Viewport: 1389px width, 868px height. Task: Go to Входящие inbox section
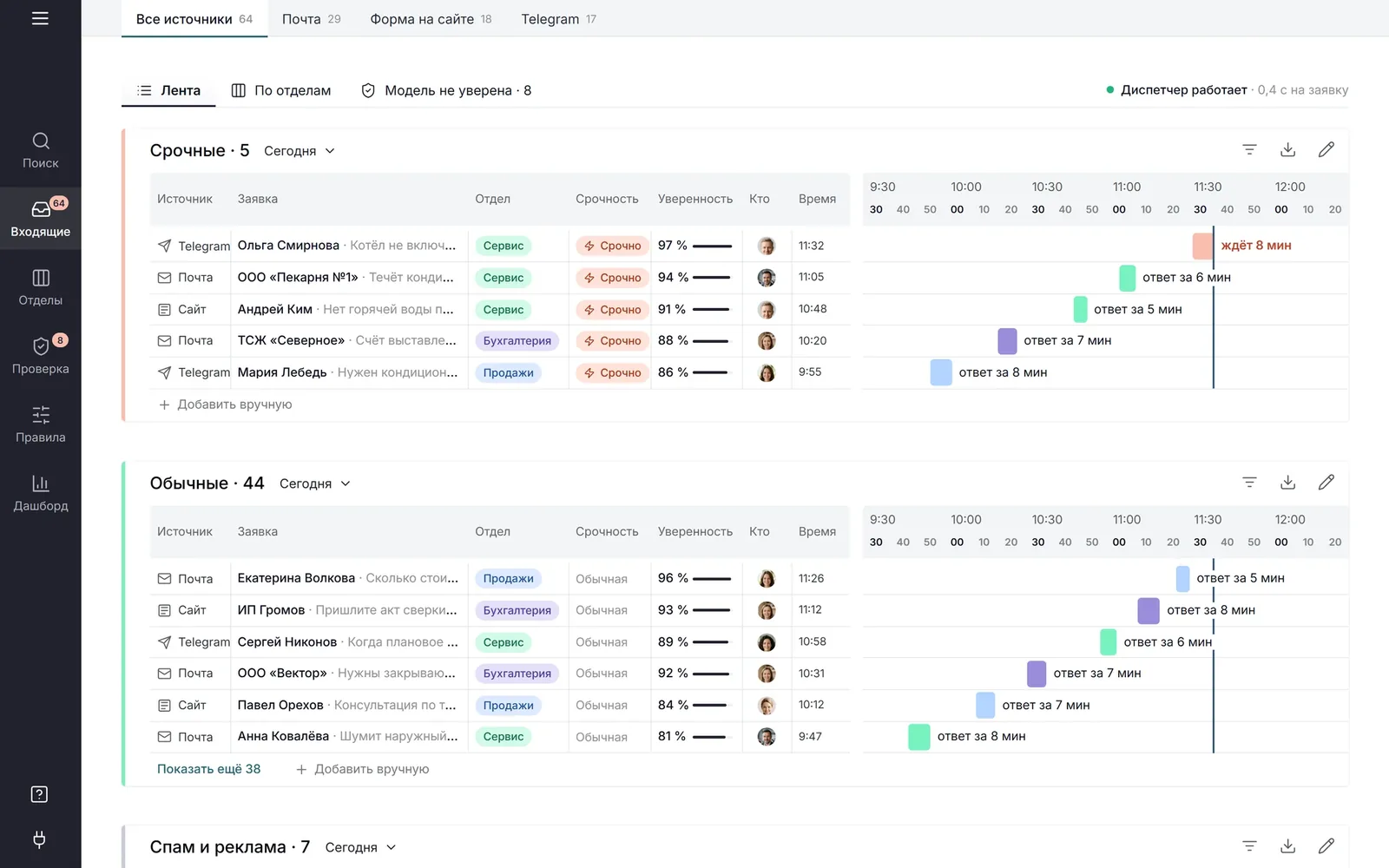[41, 219]
